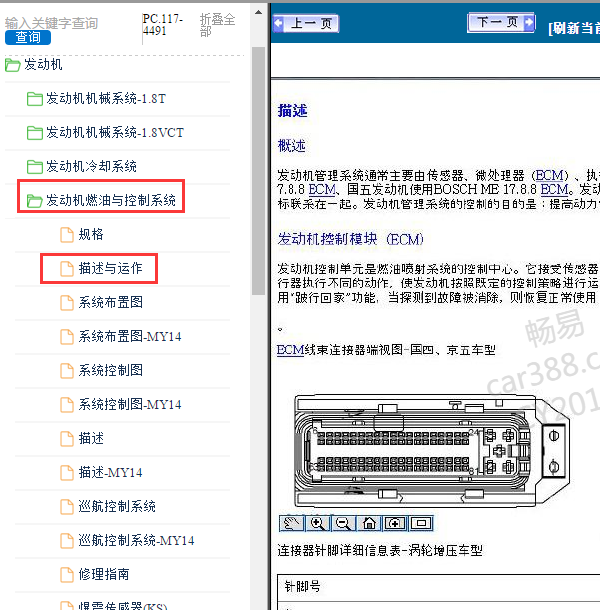
Task: Click the 刷新当前 refresh link
Action: click(x=574, y=28)
